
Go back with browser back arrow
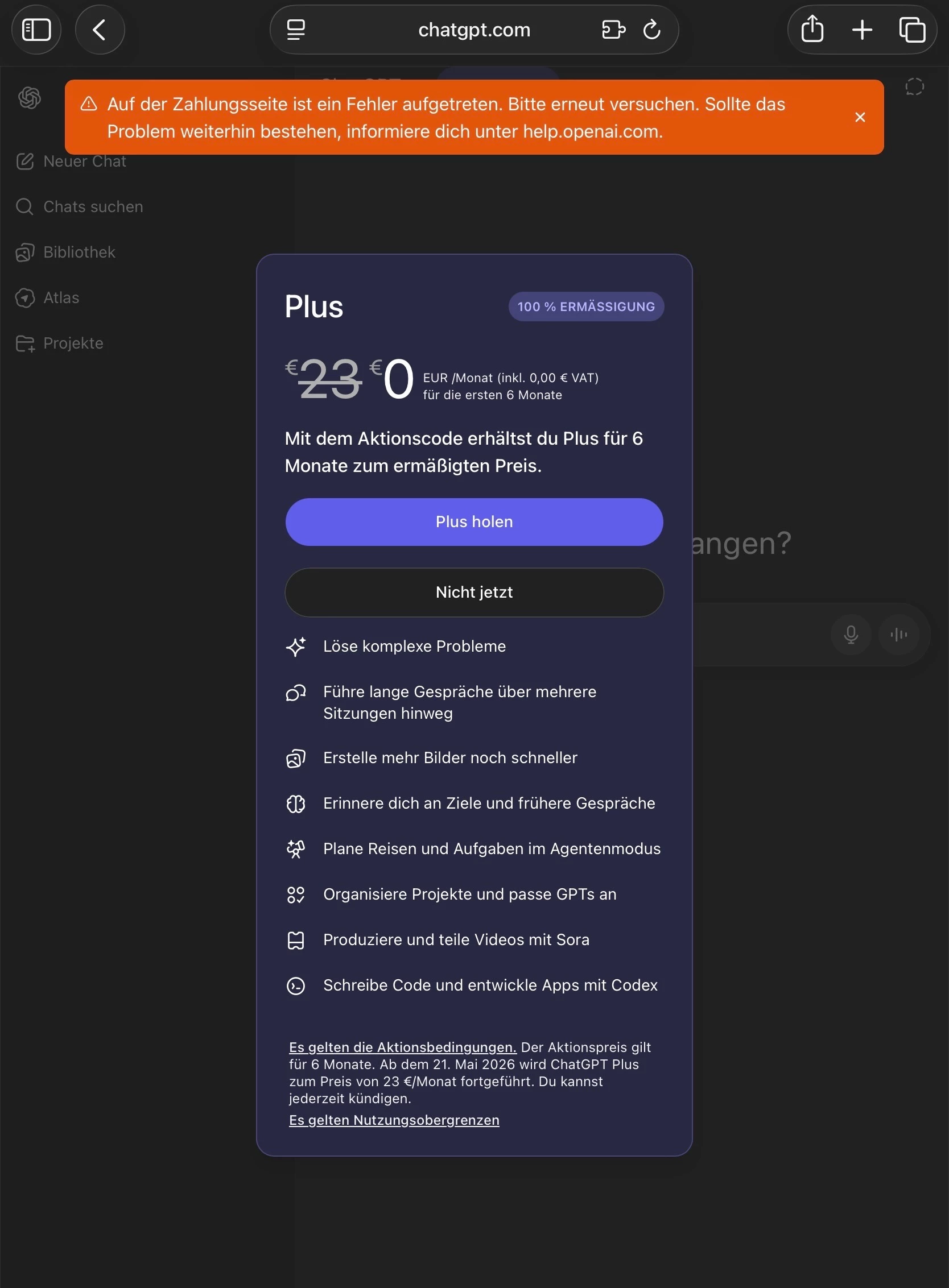pos(100,30)
